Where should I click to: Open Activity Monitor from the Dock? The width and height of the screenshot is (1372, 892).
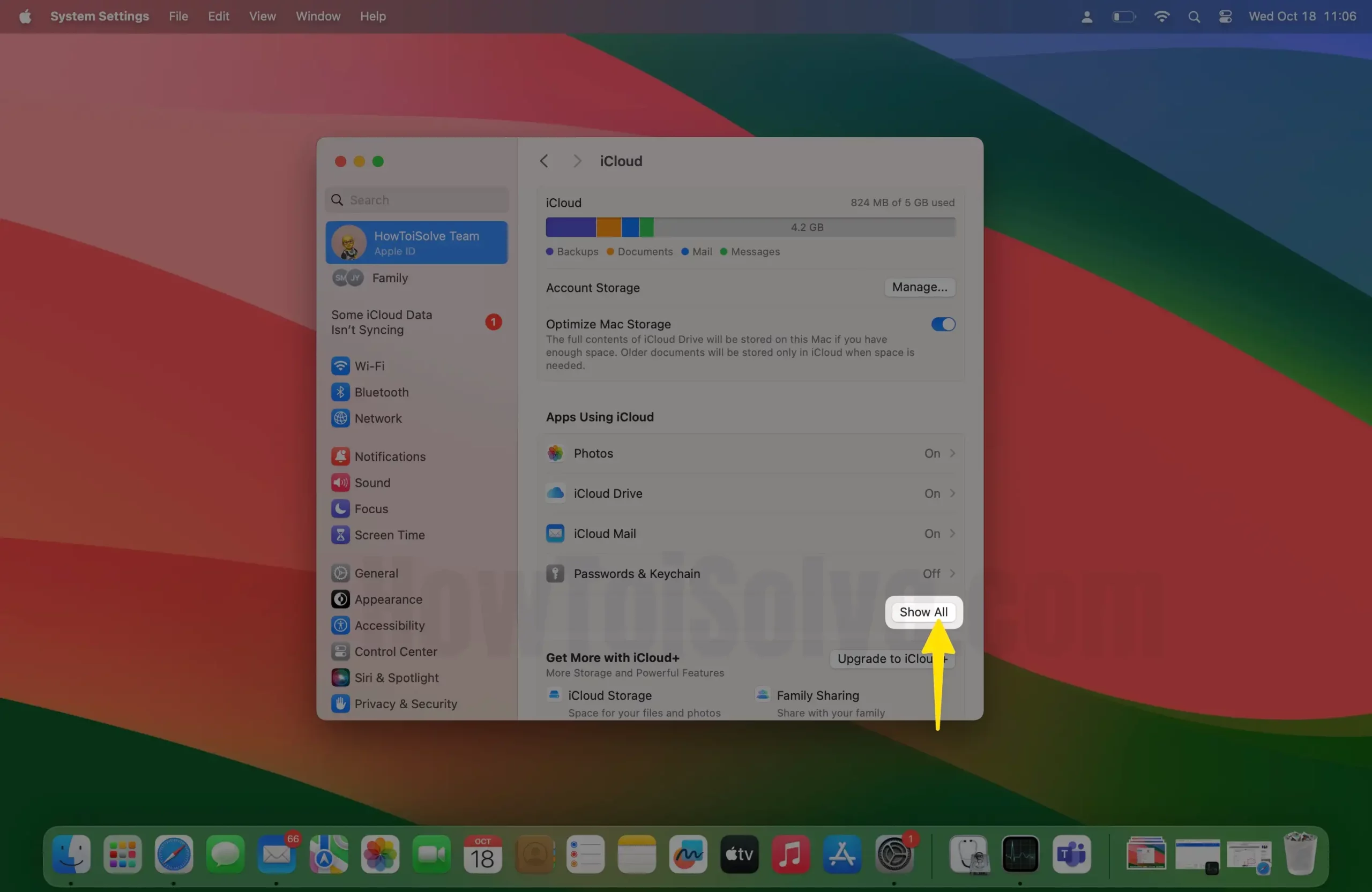(1020, 854)
